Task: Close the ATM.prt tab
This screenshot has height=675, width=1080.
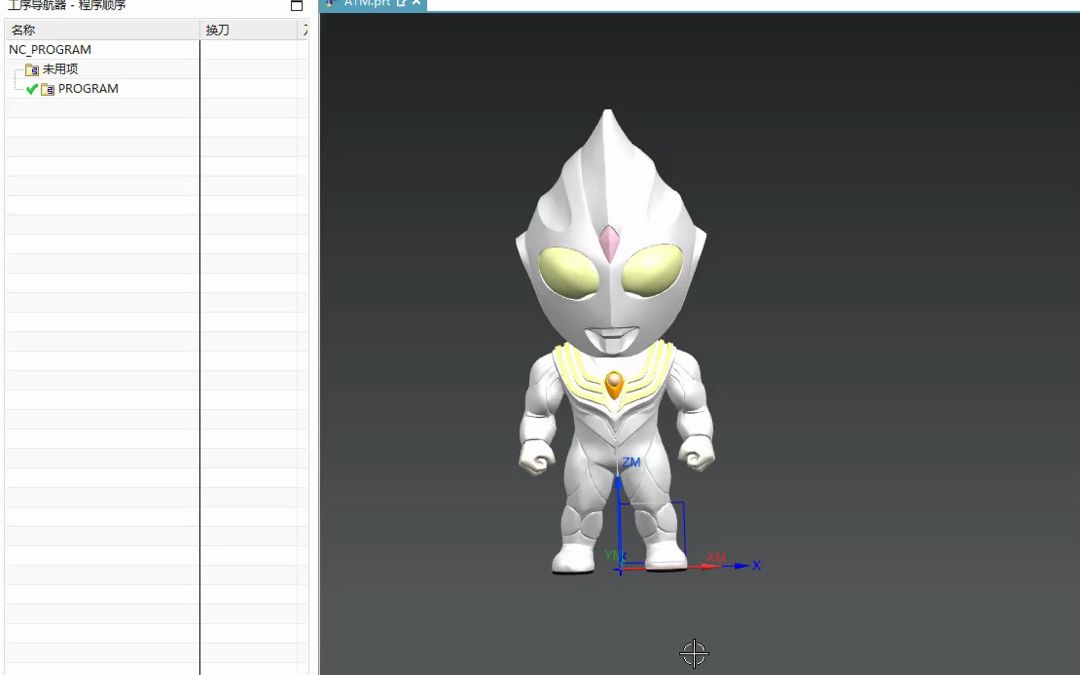Action: (x=416, y=3)
